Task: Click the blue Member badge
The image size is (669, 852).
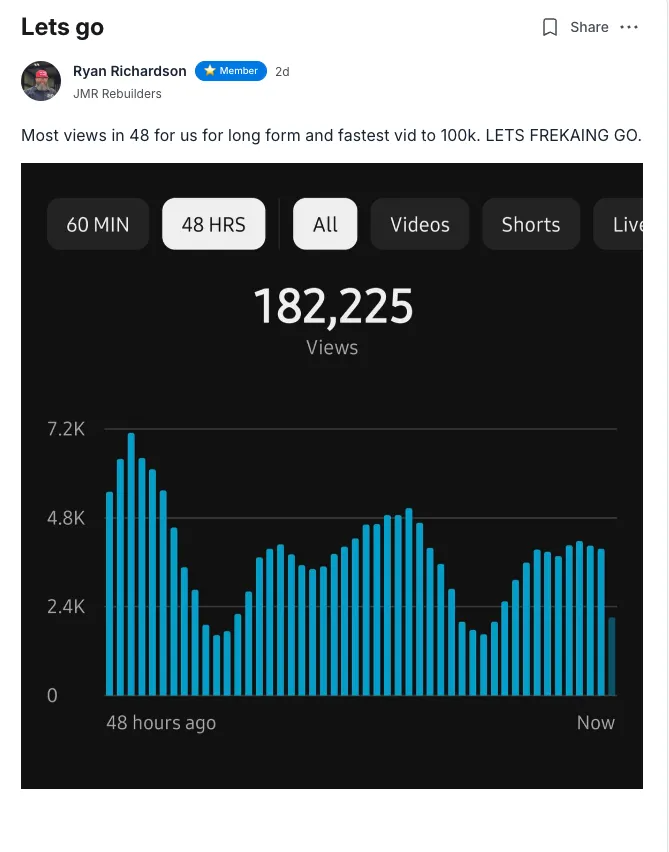Action: [x=231, y=71]
